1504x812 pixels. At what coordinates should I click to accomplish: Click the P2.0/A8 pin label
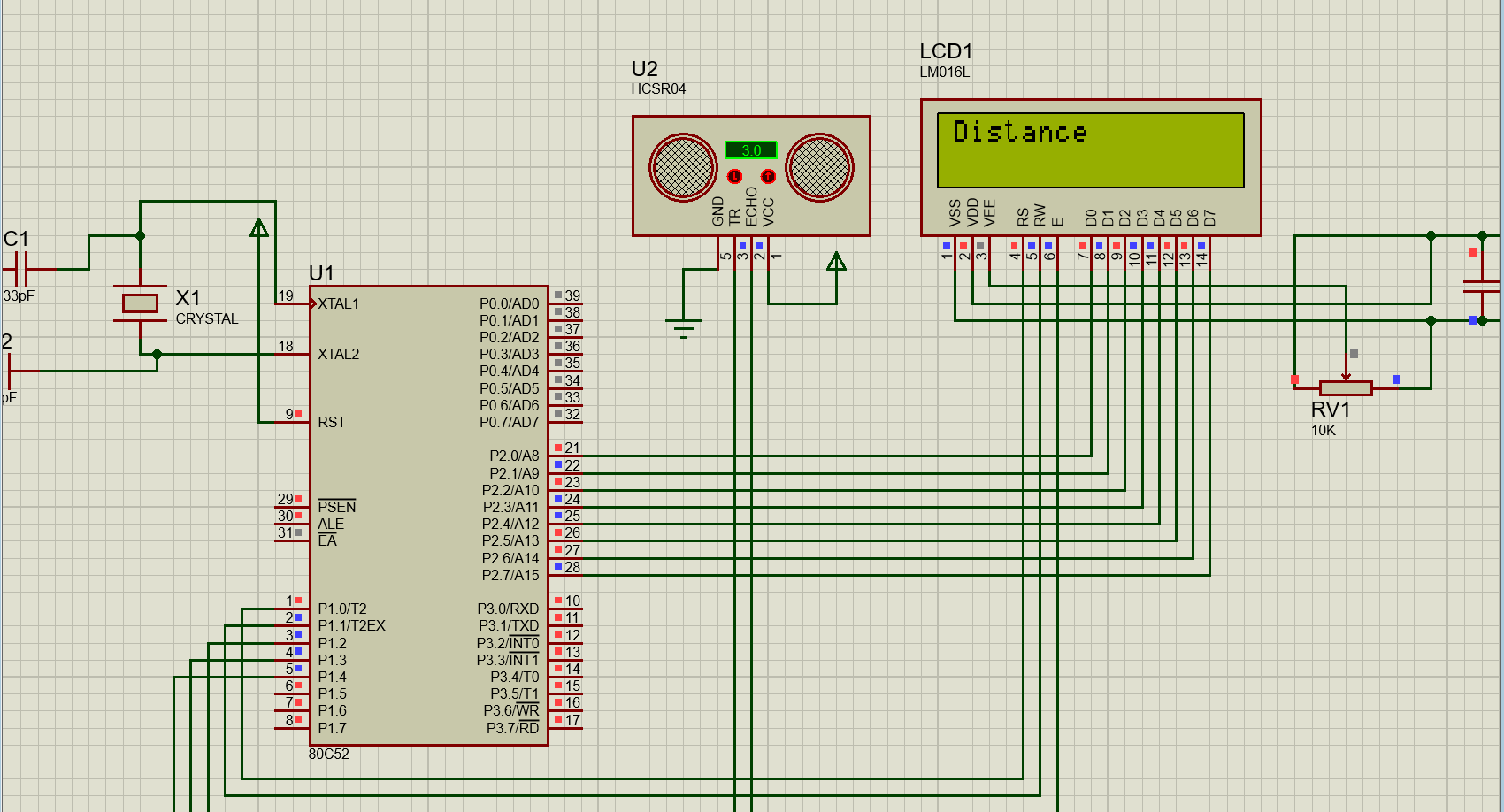[514, 456]
